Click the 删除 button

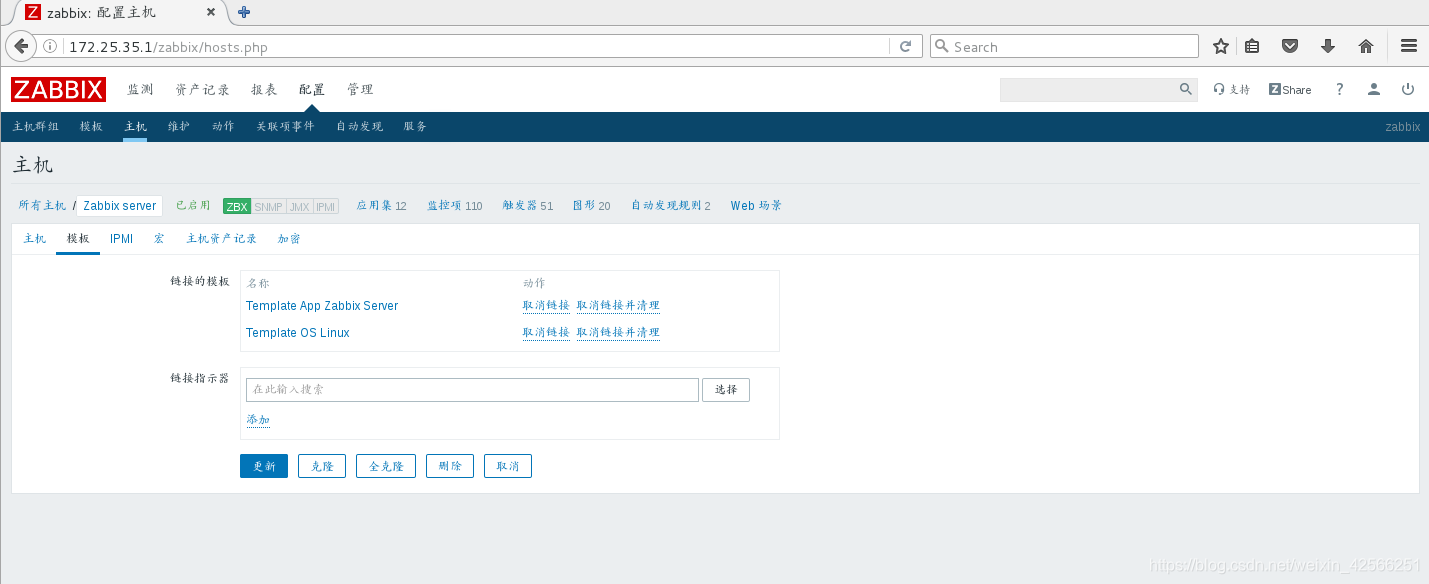[x=450, y=466]
